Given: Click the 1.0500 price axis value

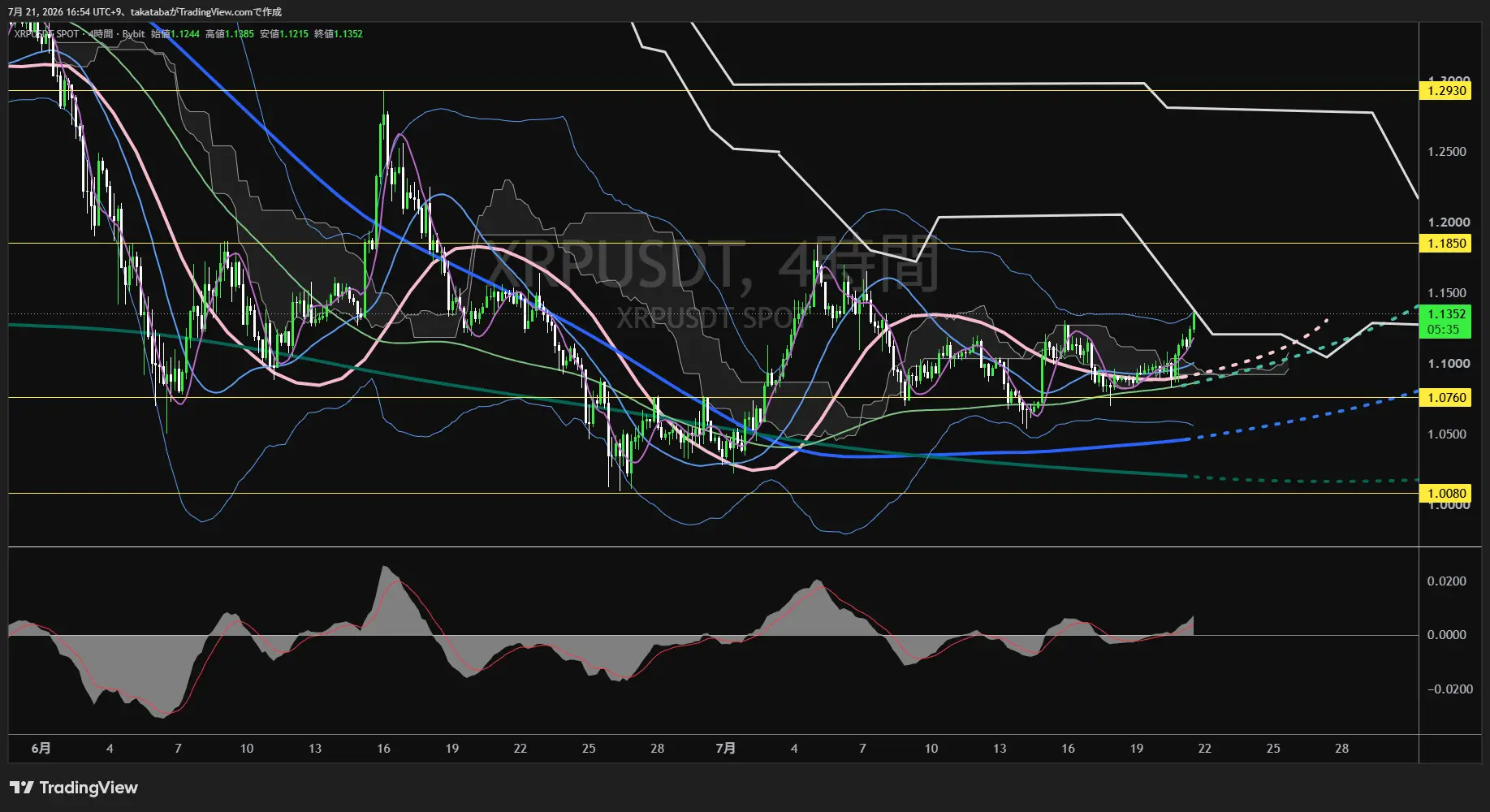Looking at the screenshot, I should pos(1447,434).
